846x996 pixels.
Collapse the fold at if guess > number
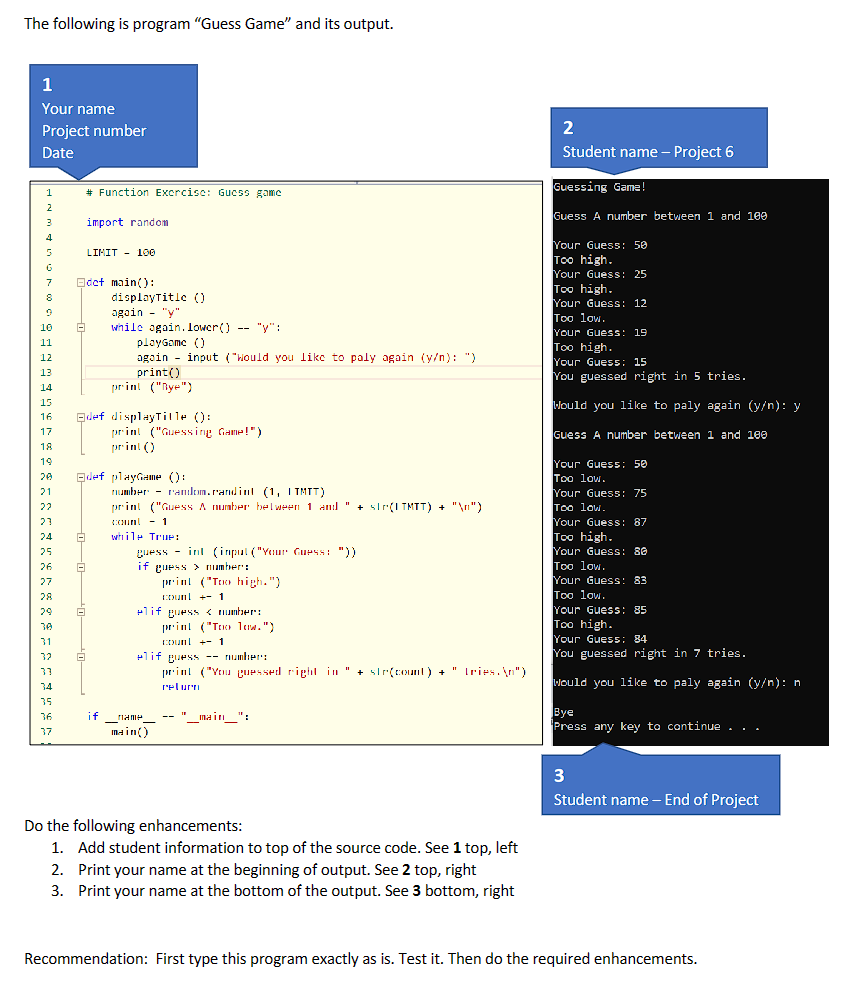point(81,567)
